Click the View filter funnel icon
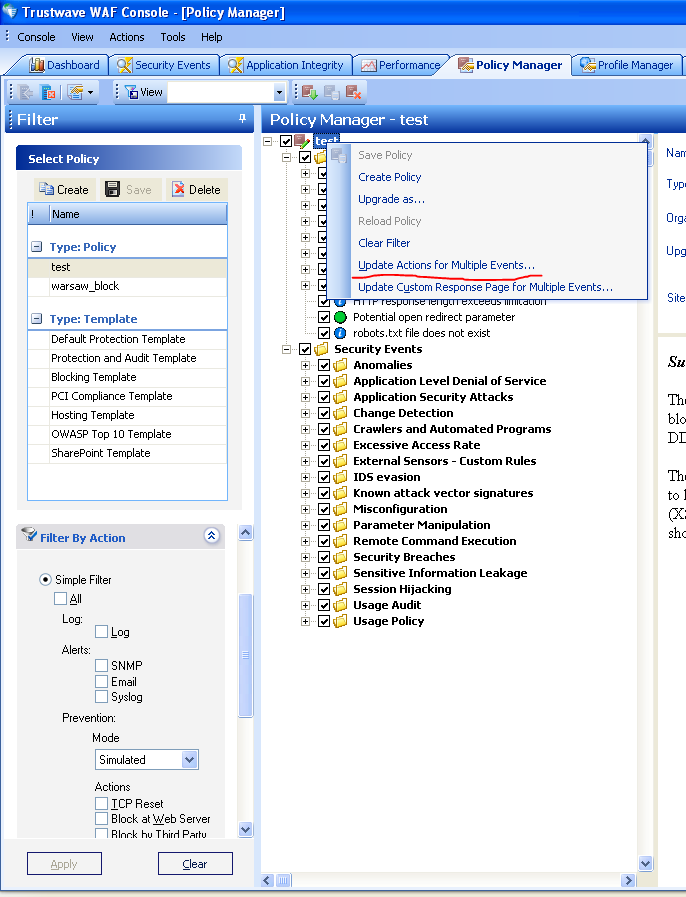The height and width of the screenshot is (897, 686). pos(129,92)
